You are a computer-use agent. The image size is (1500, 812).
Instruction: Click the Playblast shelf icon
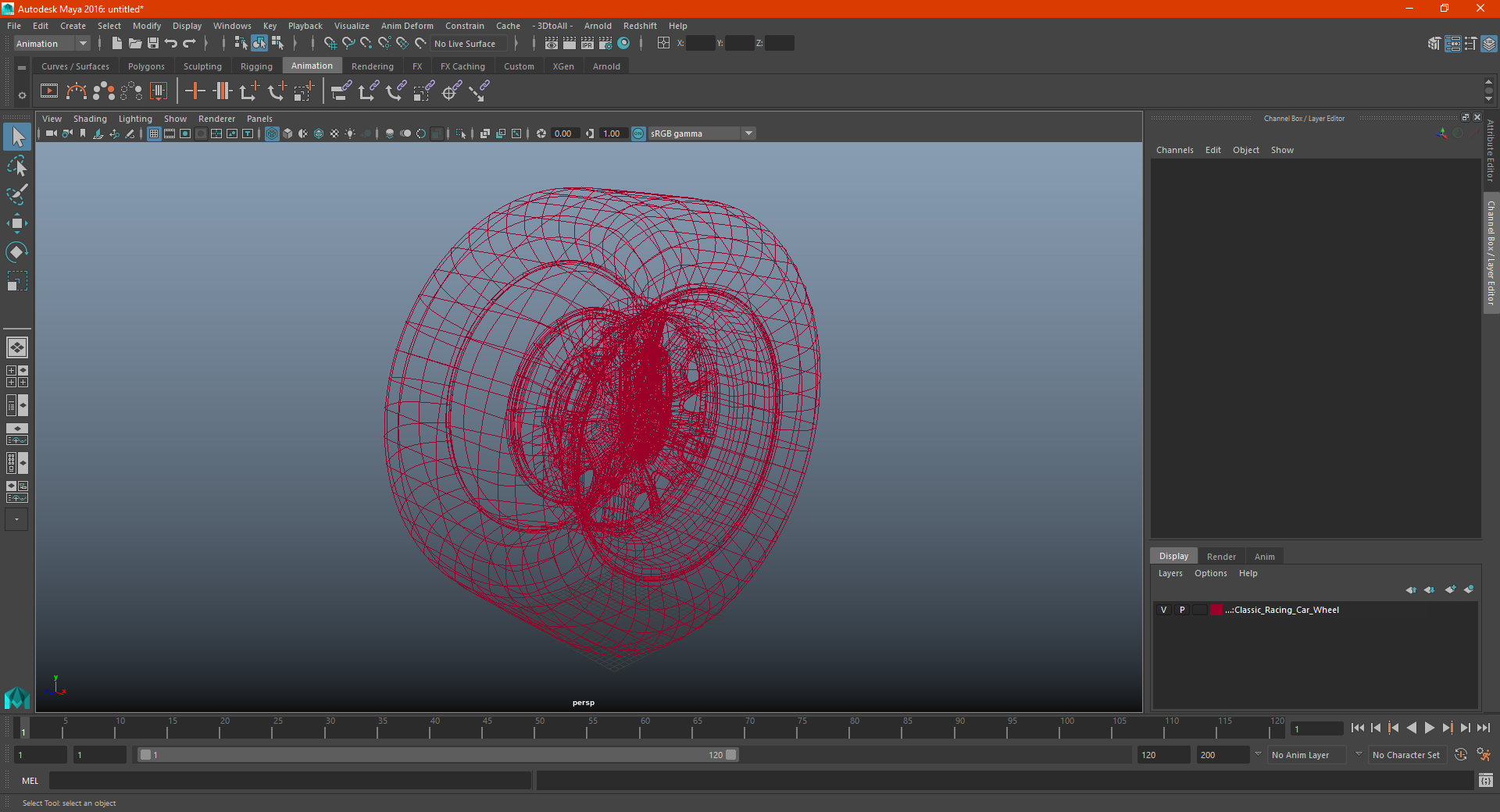49,91
